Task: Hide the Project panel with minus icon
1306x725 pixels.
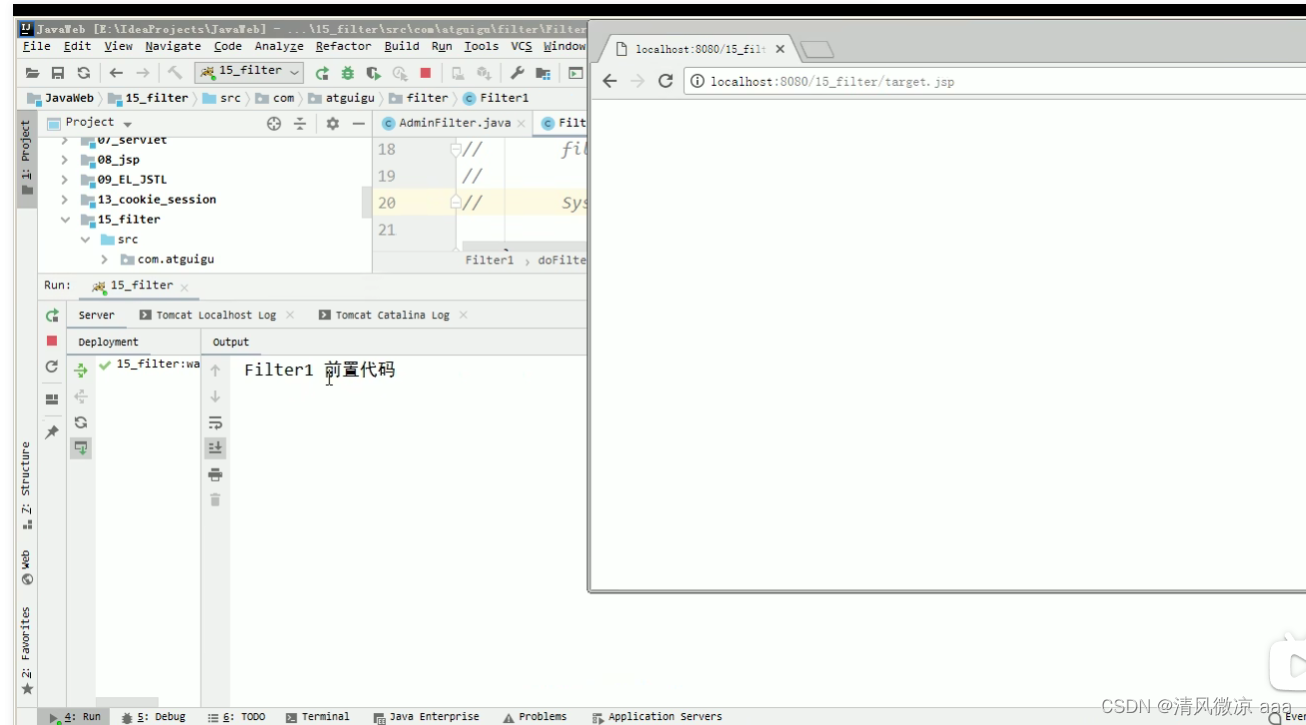Action: tap(358, 123)
